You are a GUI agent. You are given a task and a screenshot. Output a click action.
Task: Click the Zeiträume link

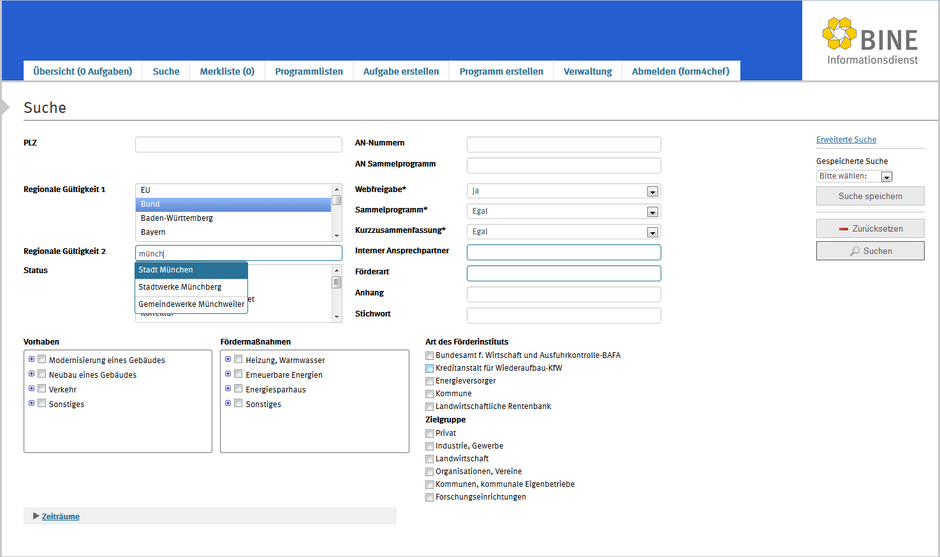(x=61, y=516)
